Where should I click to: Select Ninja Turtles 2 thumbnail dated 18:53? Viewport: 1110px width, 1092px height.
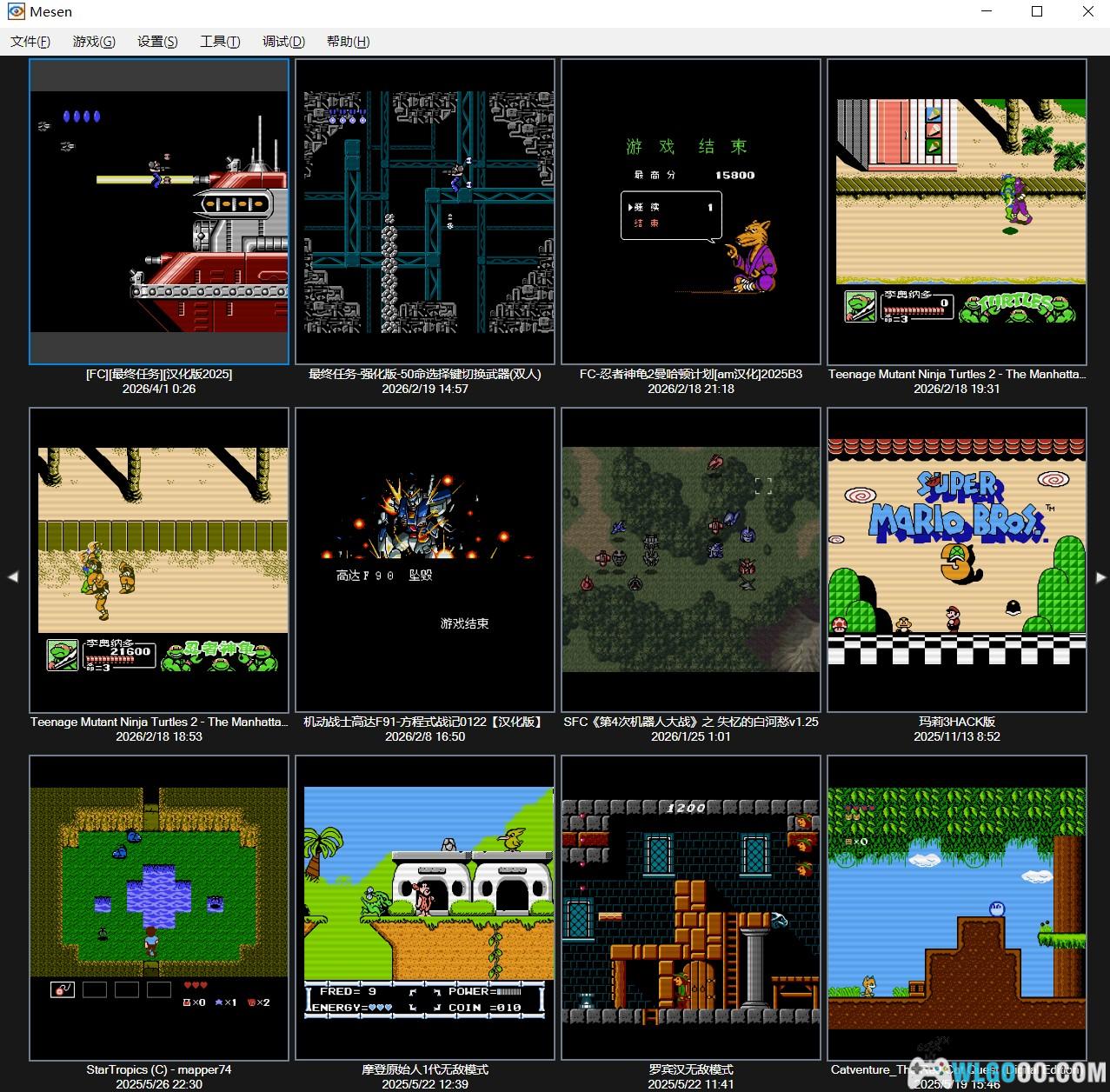tap(159, 560)
